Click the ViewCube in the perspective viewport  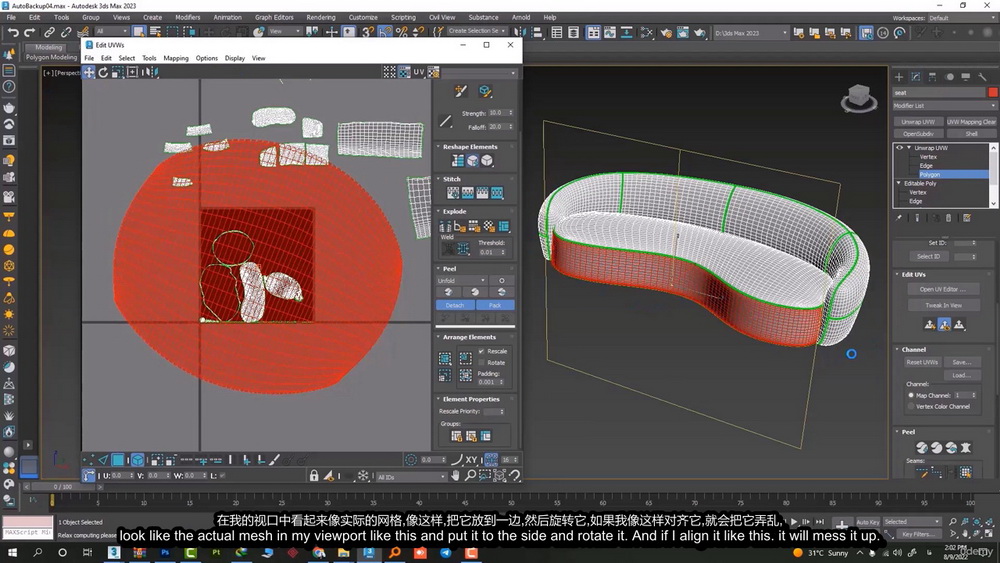(x=859, y=98)
